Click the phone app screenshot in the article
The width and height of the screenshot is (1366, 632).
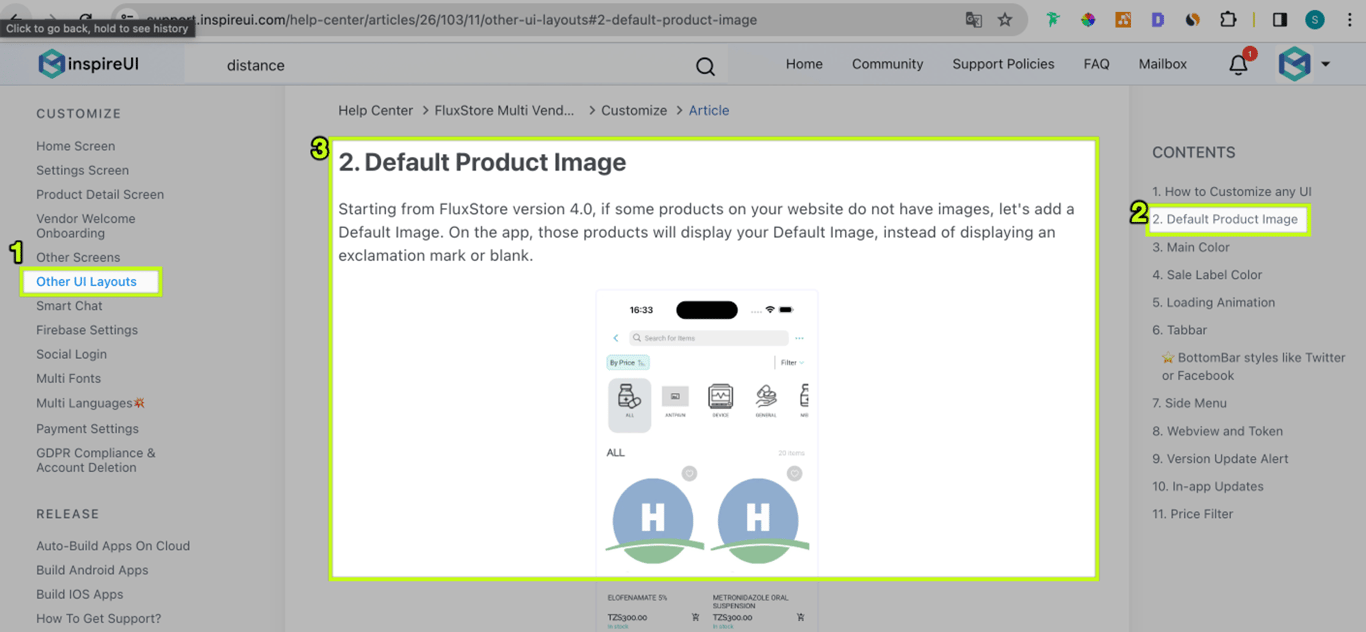pyautogui.click(x=707, y=460)
